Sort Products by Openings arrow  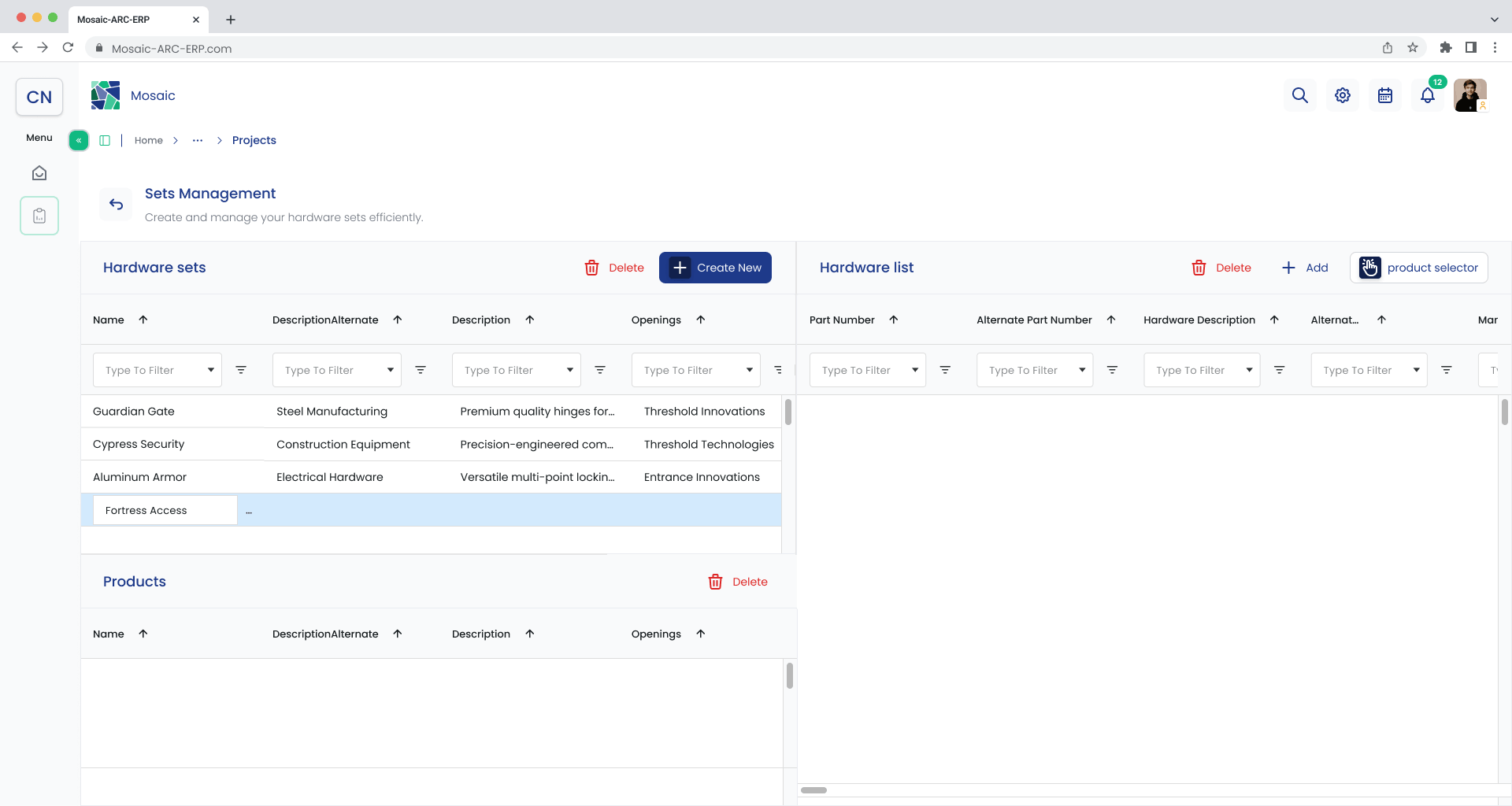pos(701,634)
